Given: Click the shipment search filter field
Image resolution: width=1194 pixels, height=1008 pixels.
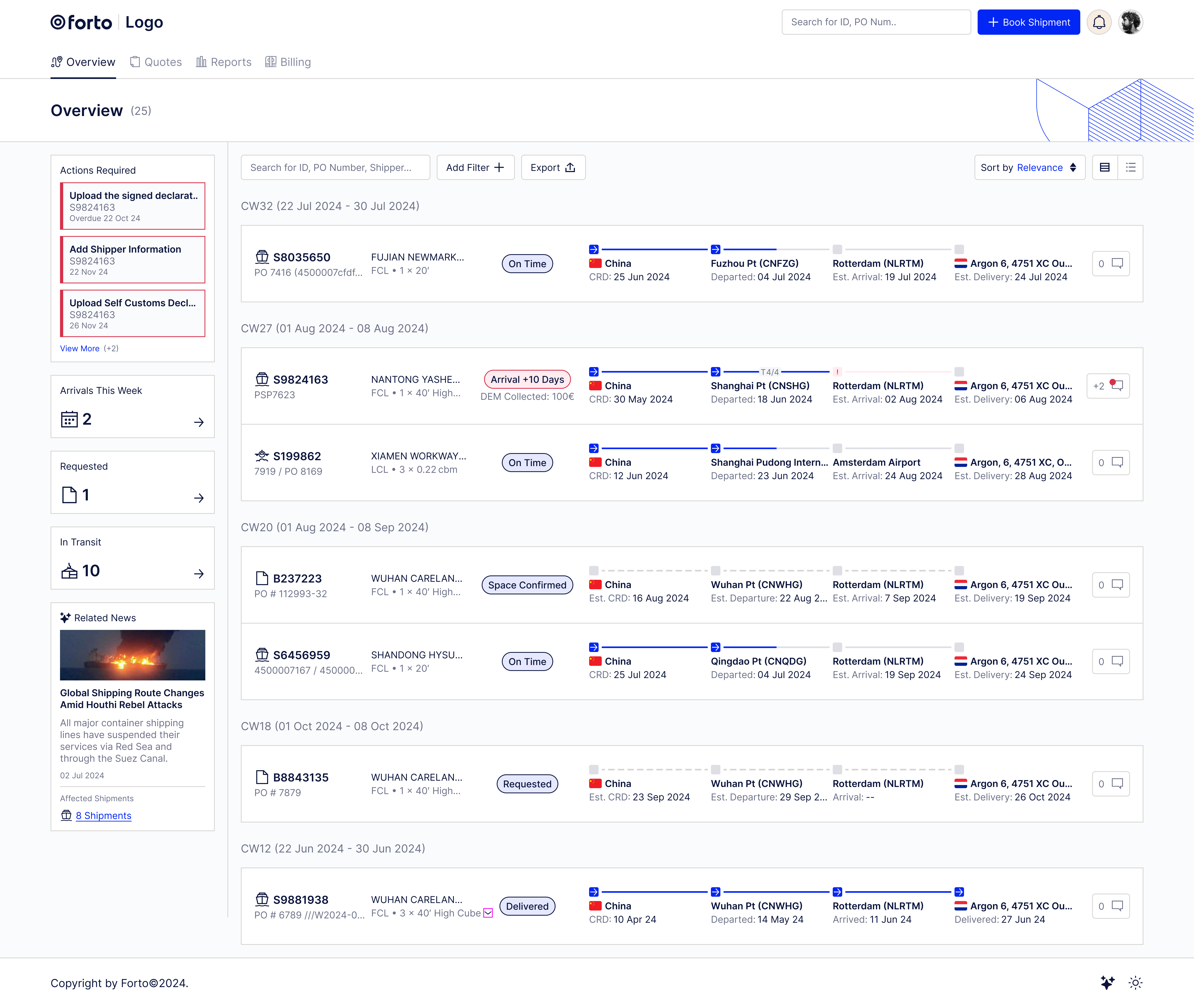Looking at the screenshot, I should [335, 167].
